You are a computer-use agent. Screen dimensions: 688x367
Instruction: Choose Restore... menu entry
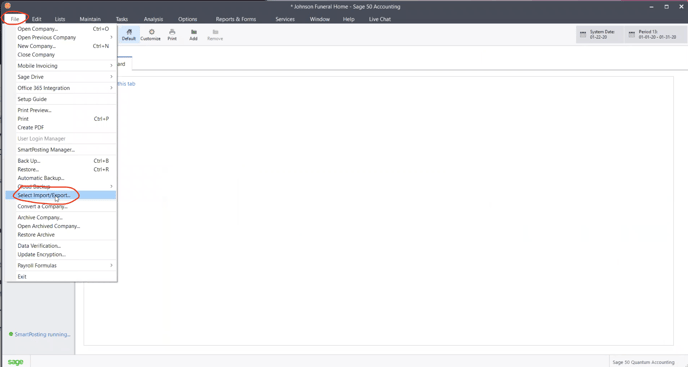tap(61, 169)
